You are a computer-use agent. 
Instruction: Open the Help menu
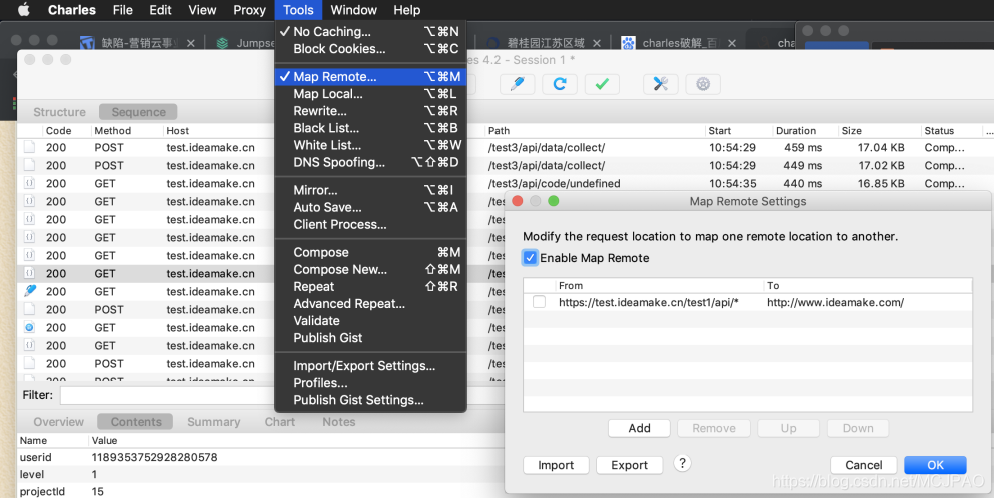(x=406, y=10)
